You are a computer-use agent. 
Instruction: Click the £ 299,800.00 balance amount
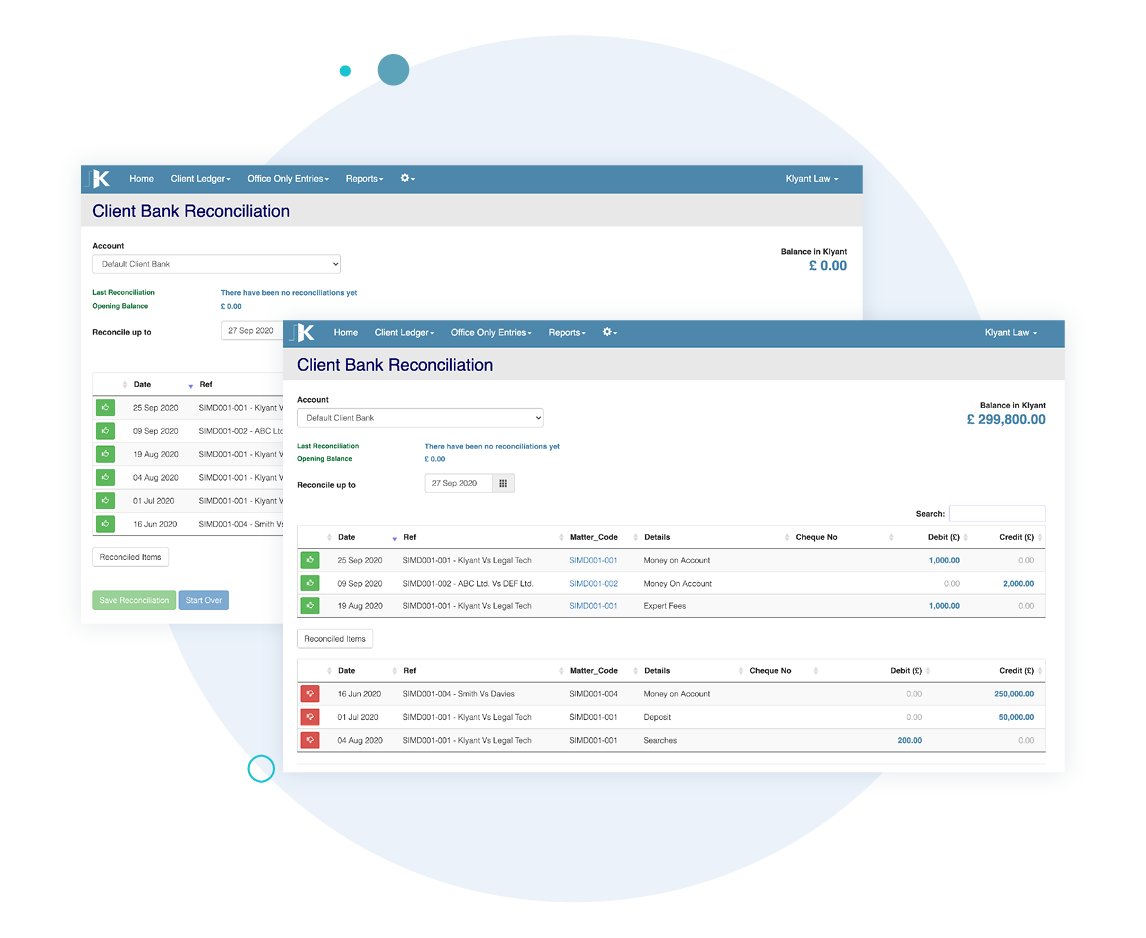[x=1006, y=420]
